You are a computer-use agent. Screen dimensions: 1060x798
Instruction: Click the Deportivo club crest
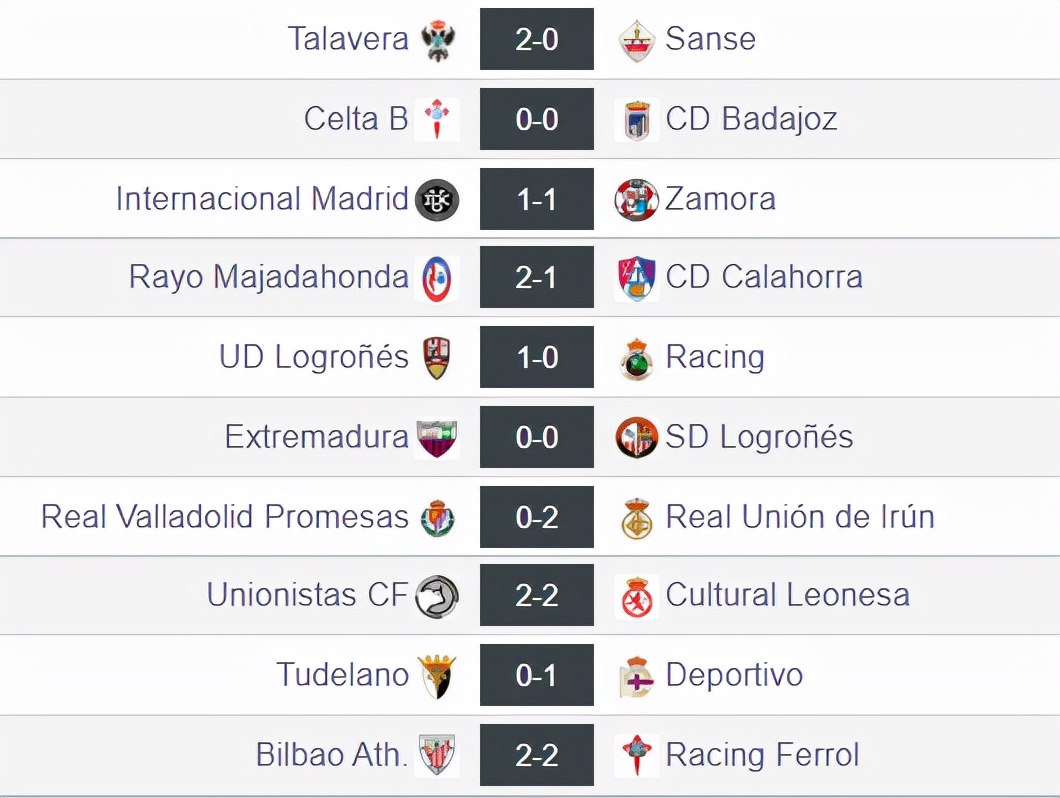637,676
